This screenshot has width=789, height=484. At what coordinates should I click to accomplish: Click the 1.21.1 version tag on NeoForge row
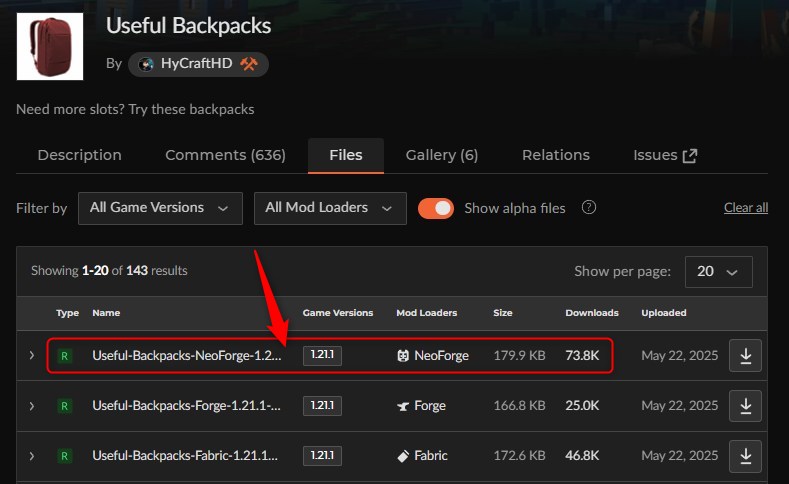(x=322, y=355)
